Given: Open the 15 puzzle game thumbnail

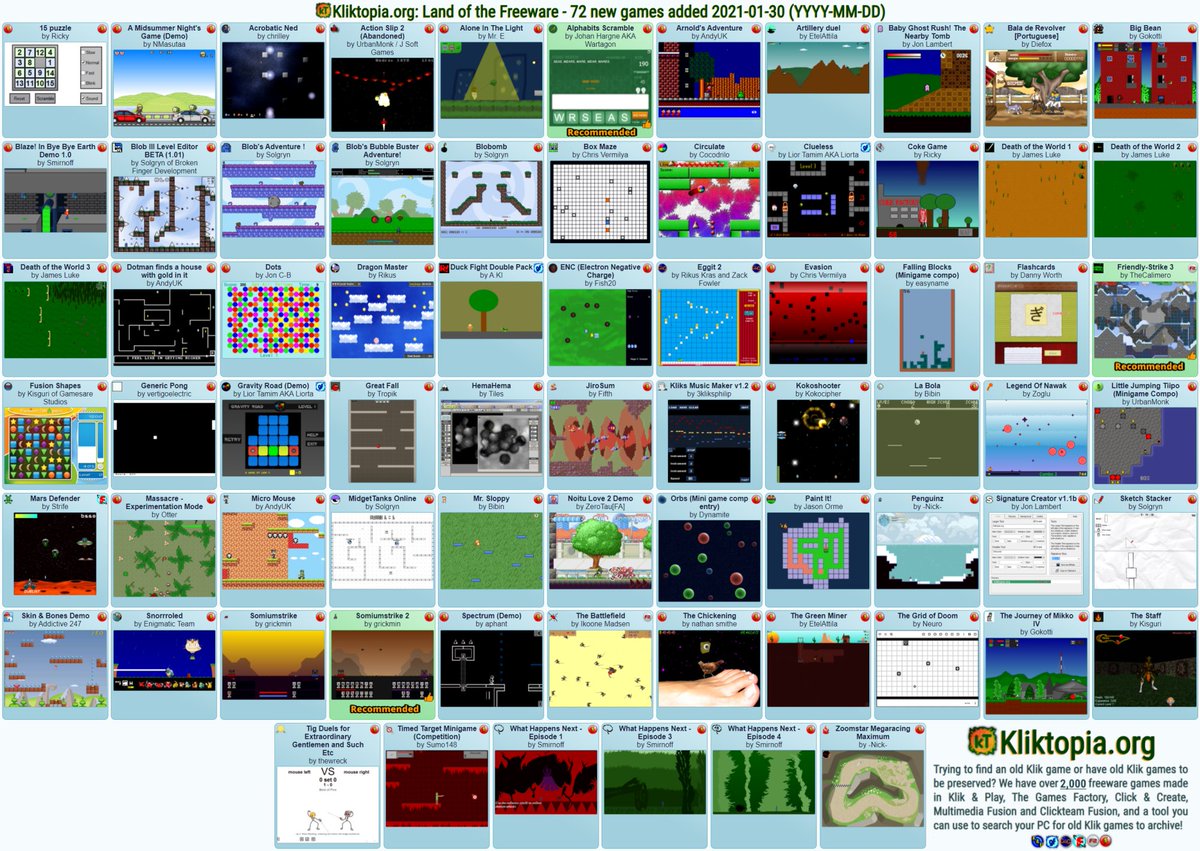Looking at the screenshot, I should coord(55,75).
